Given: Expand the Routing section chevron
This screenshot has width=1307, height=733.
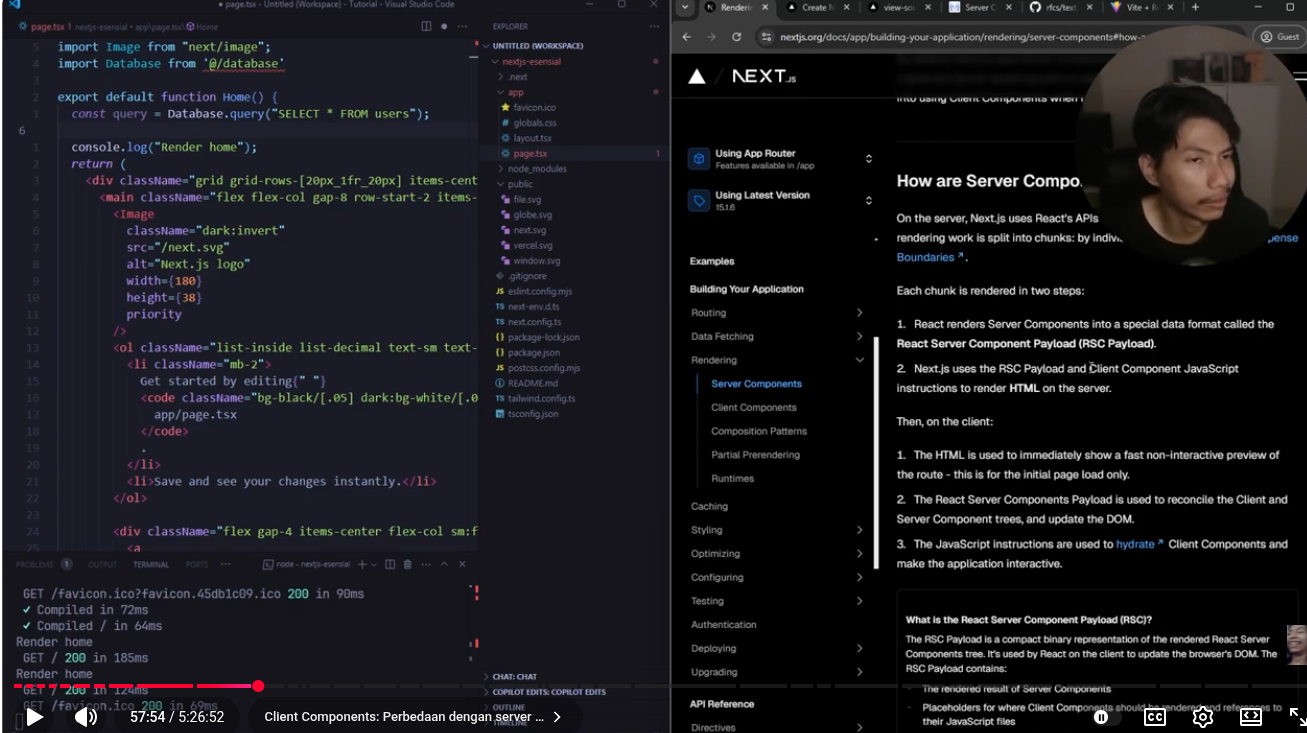Looking at the screenshot, I should 859,313.
